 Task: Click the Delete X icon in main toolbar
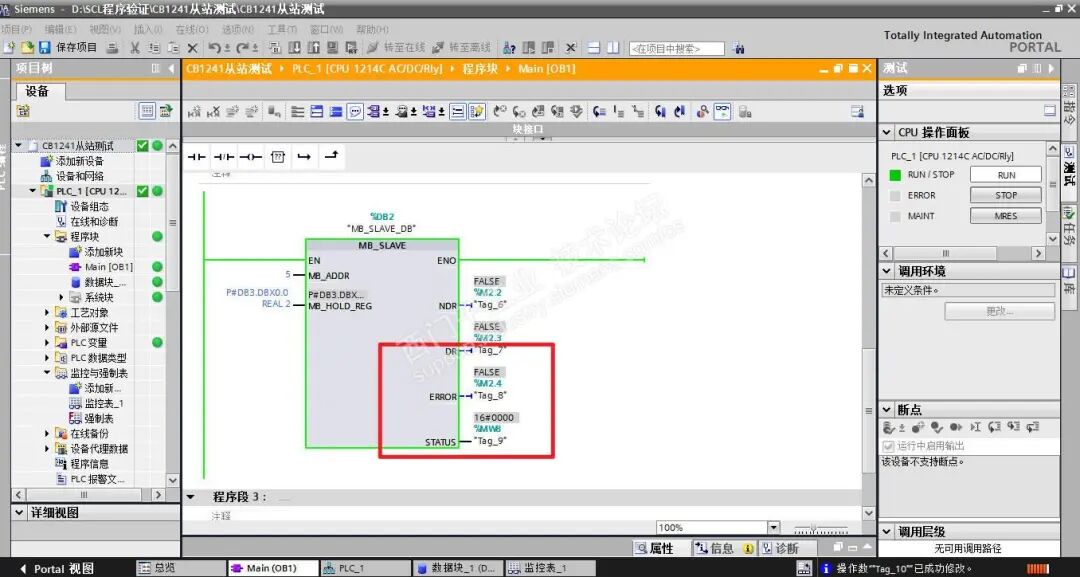[193, 48]
